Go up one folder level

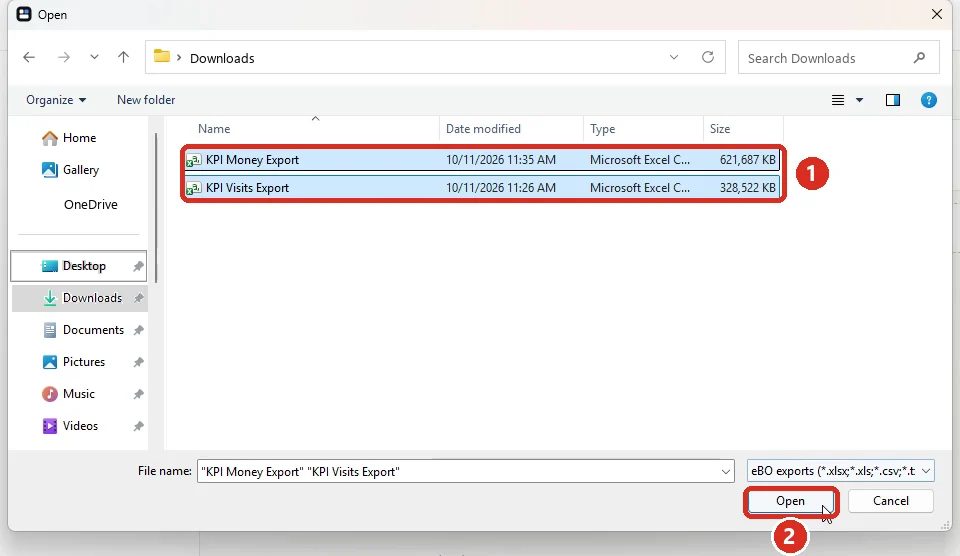pyautogui.click(x=123, y=58)
